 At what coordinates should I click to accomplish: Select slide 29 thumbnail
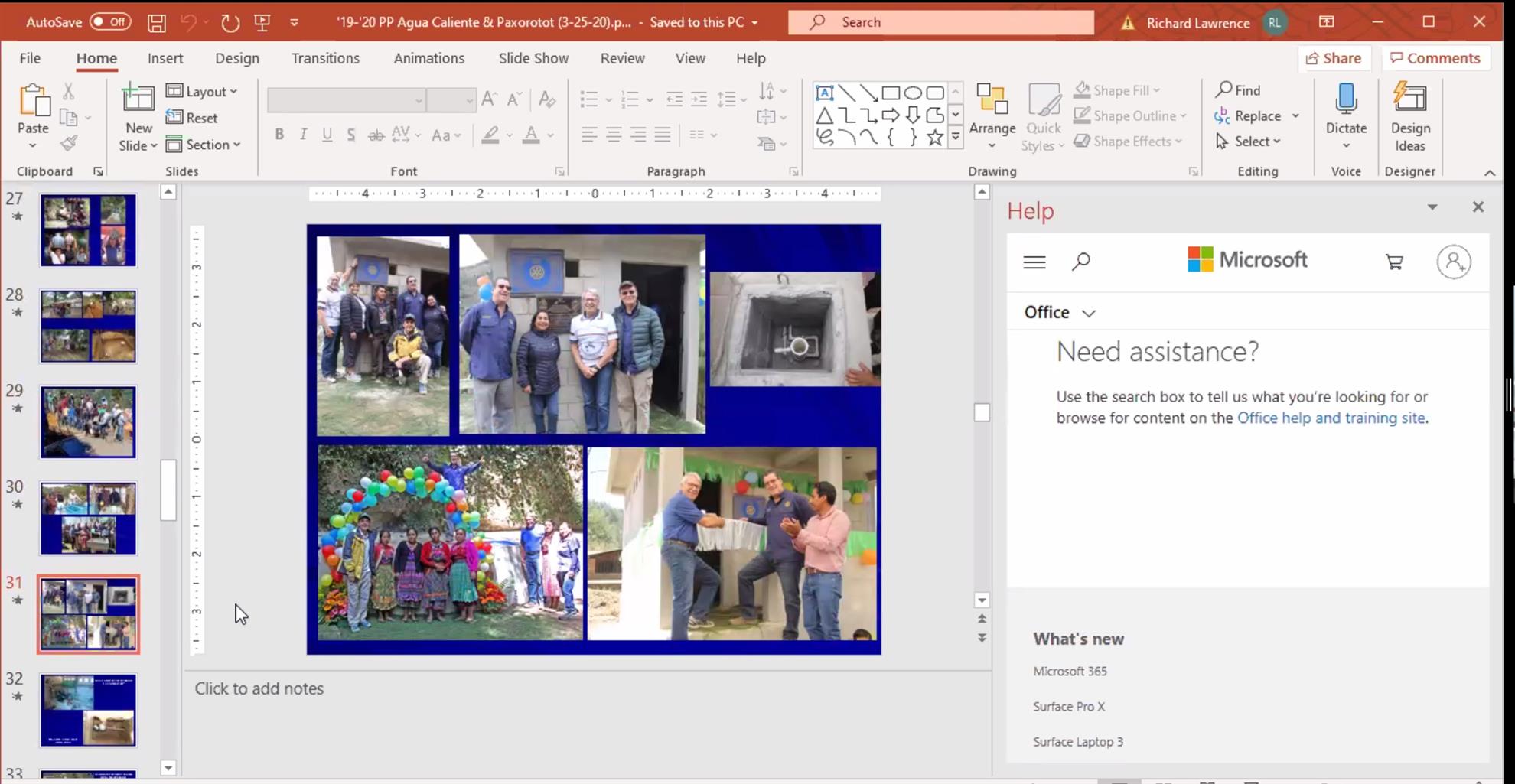click(89, 422)
